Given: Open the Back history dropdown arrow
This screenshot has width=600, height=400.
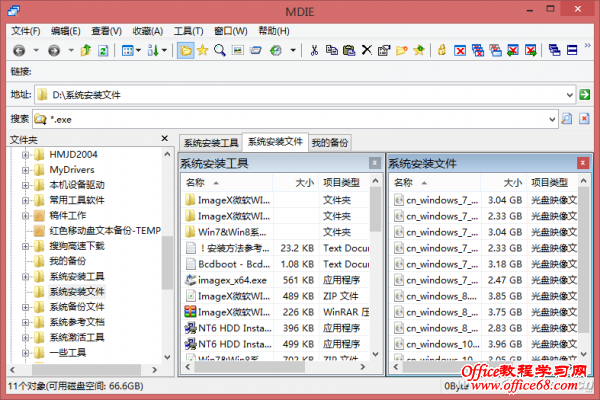Looking at the screenshot, I should pyautogui.click(x=36, y=50).
